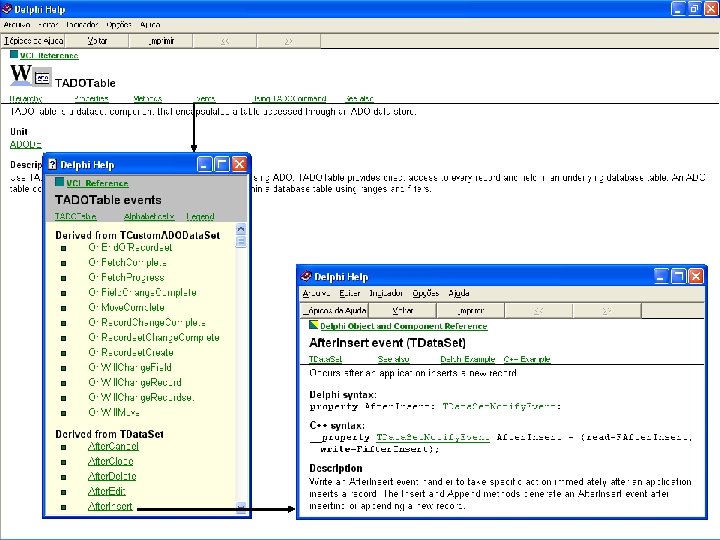Image resolution: width=720 pixels, height=540 pixels.
Task: Click the W logo next to TADOTable title
Action: (21, 75)
